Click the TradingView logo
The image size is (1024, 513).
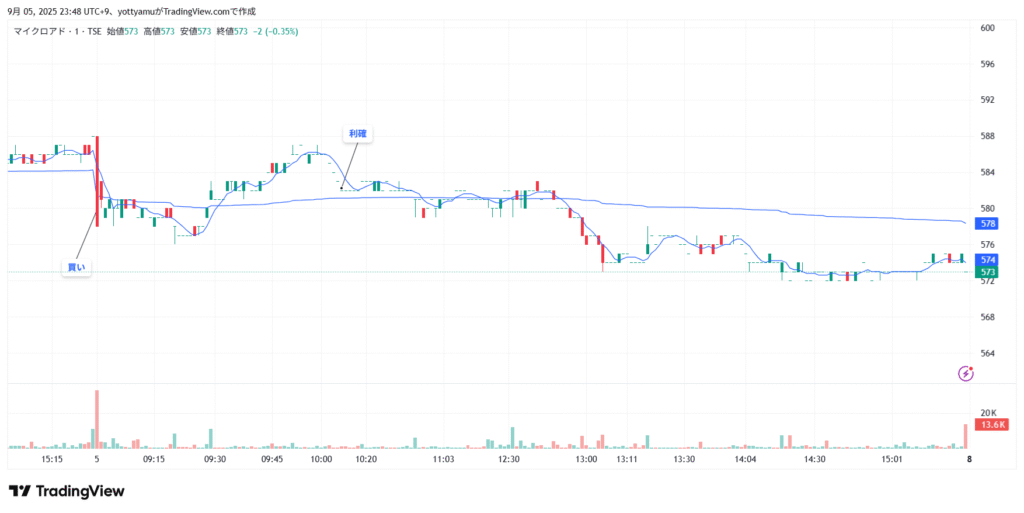tap(67, 491)
